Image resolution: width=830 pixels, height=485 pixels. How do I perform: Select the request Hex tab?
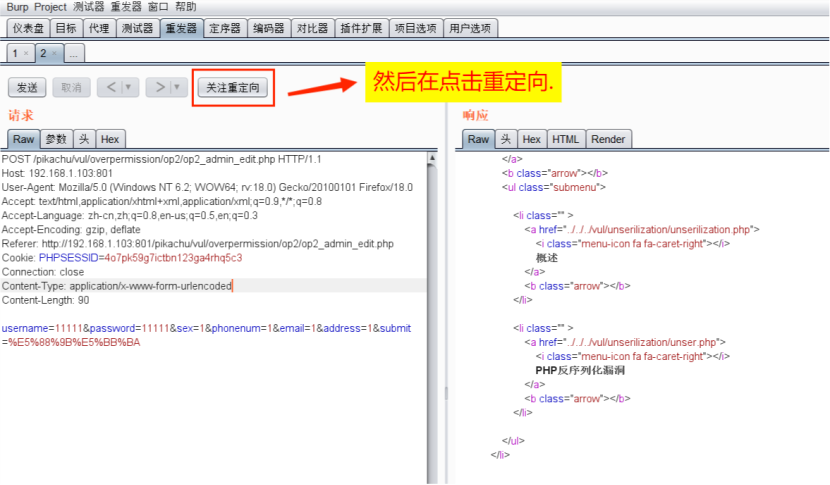tap(110, 139)
